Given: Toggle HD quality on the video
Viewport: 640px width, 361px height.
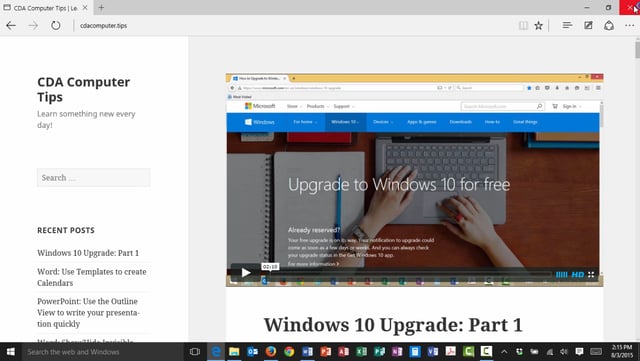Looking at the screenshot, I should [578, 274].
